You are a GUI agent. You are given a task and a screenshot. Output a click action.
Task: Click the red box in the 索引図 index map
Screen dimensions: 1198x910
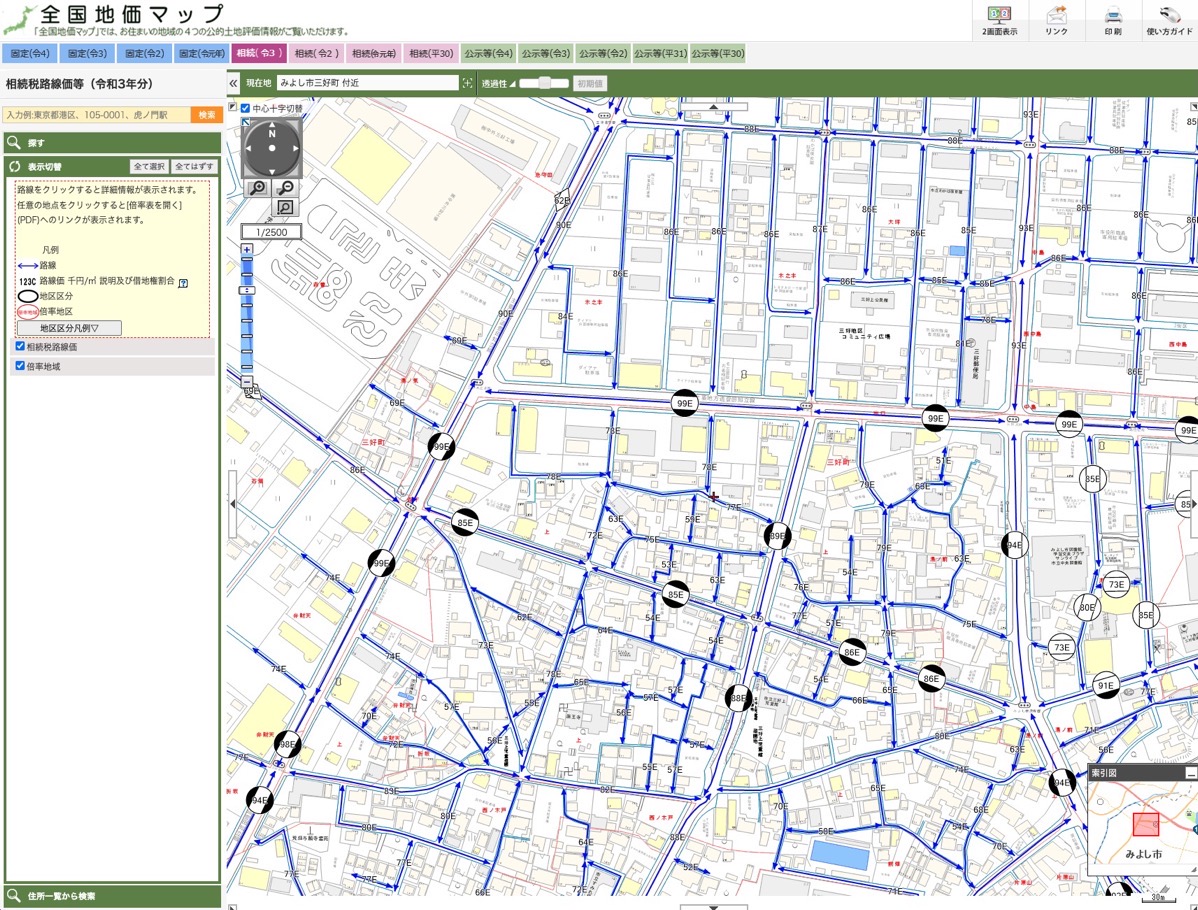1145,824
